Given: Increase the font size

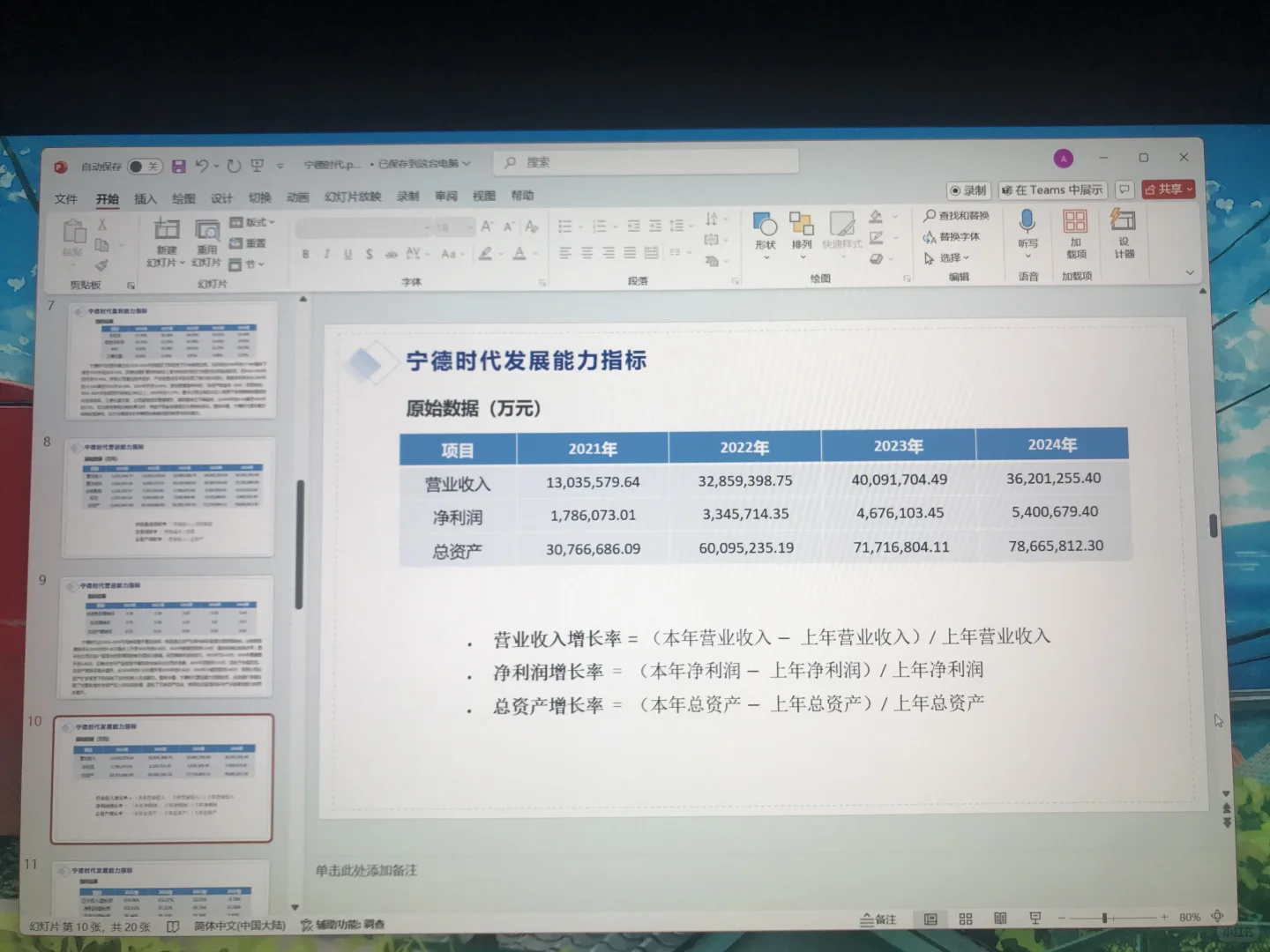Looking at the screenshot, I should (487, 227).
